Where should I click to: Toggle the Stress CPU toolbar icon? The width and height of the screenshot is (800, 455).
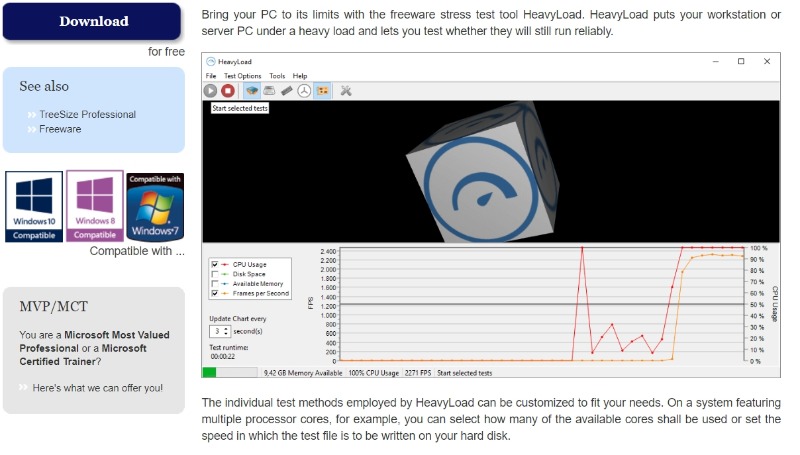pos(252,91)
